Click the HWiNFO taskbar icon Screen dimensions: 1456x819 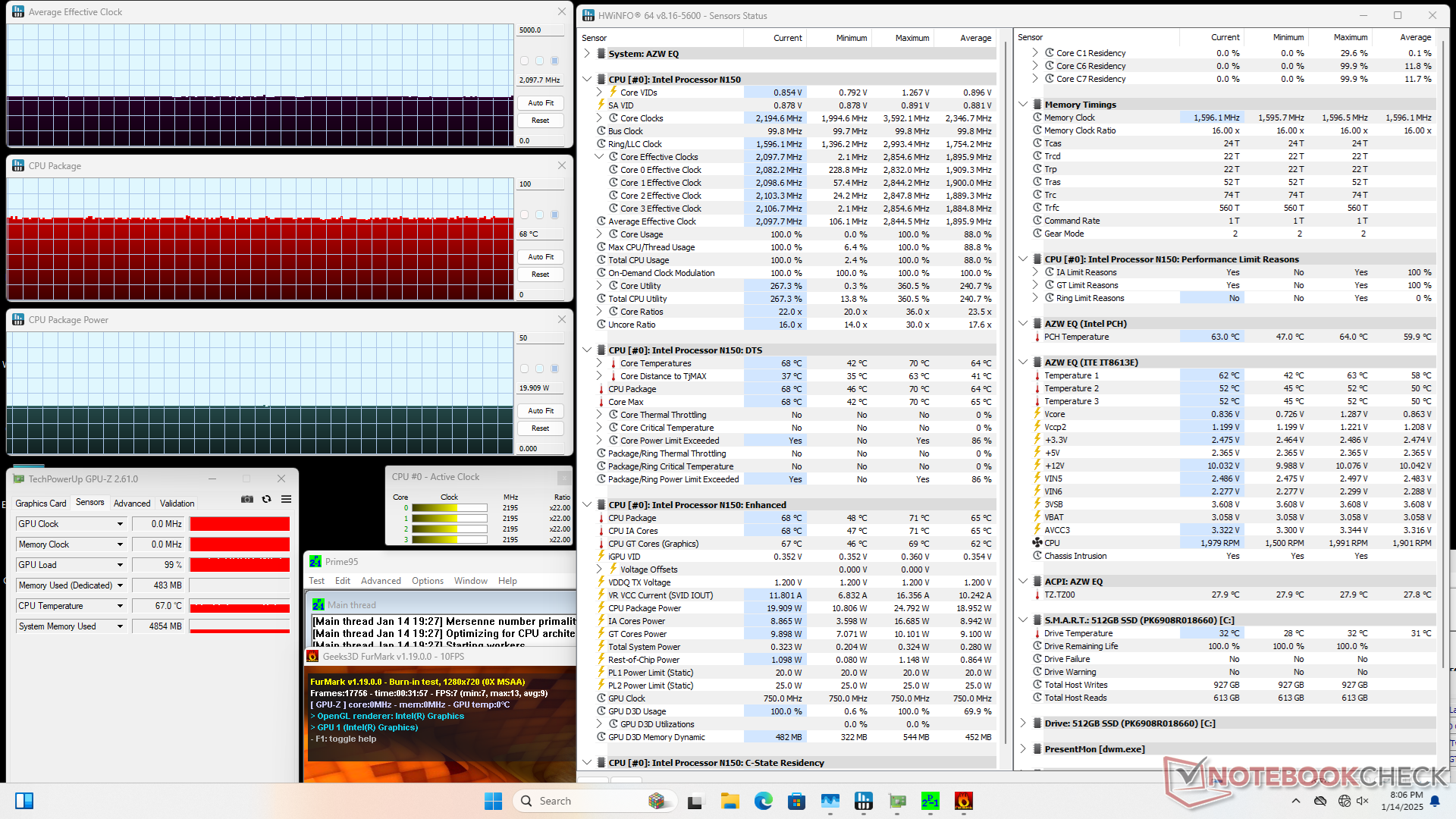coord(863,801)
